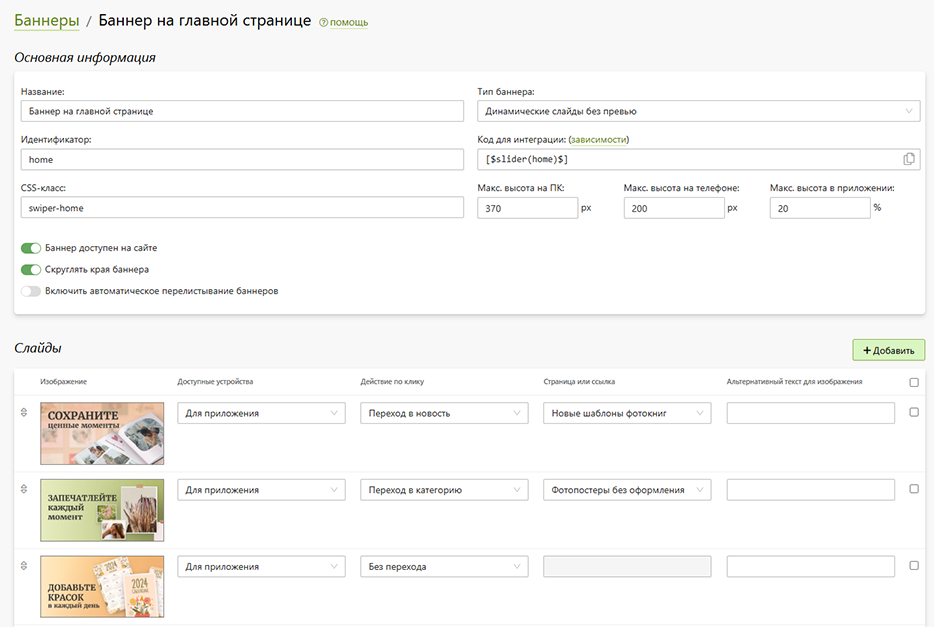934x627 pixels.
Task: Check the select-all slides checkbox in header
Action: coord(914,382)
